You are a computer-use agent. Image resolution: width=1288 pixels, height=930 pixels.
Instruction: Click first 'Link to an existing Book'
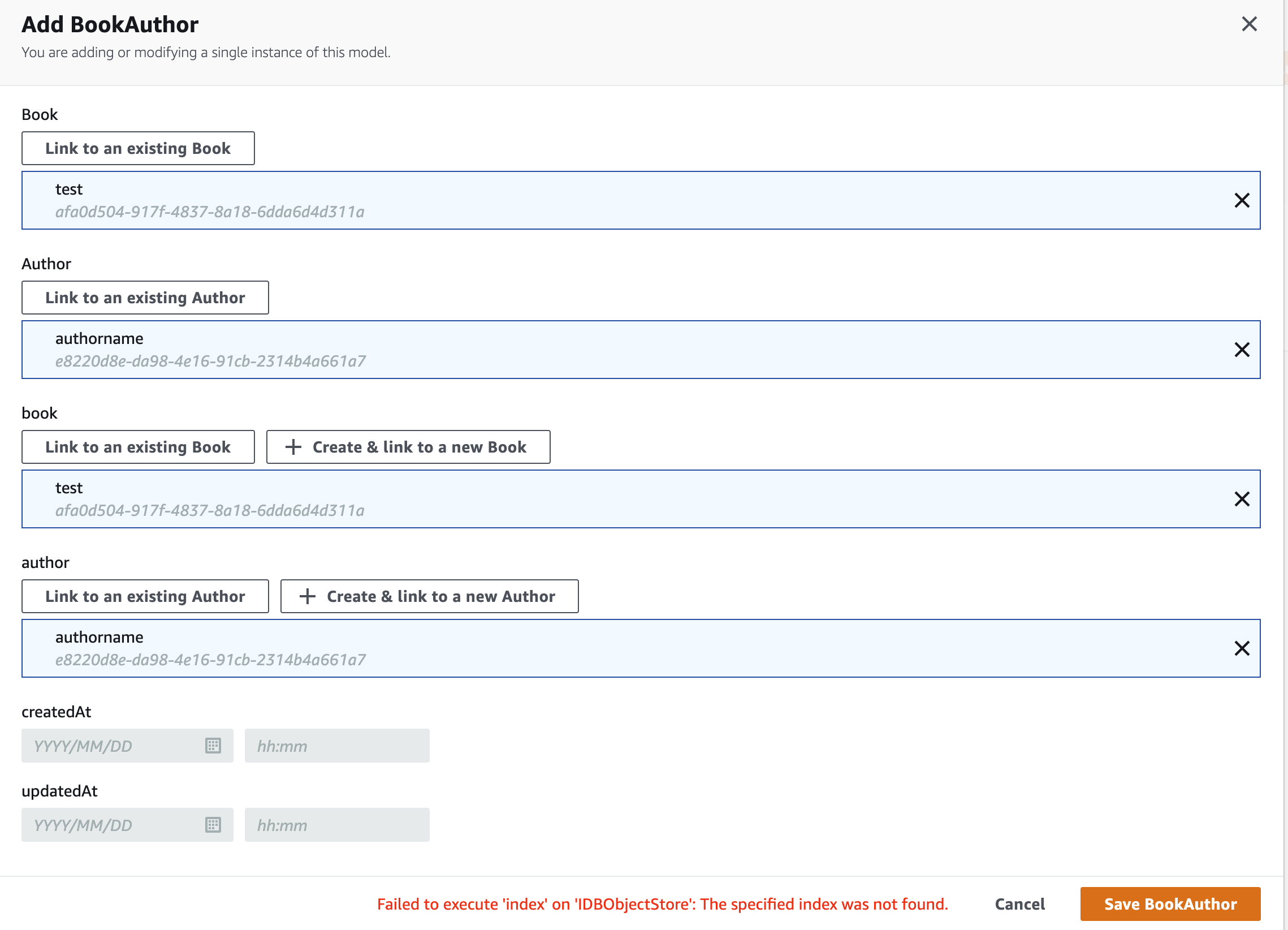point(138,148)
